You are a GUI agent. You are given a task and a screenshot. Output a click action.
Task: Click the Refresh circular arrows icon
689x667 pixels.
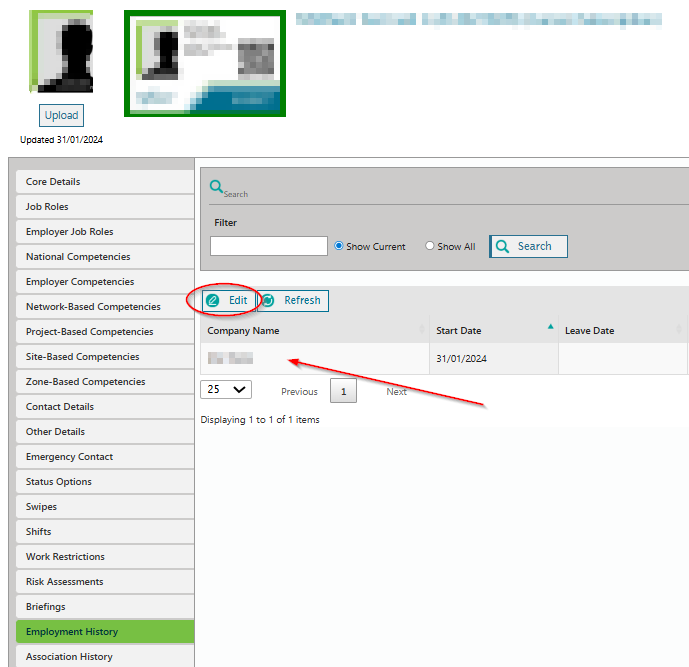point(268,301)
